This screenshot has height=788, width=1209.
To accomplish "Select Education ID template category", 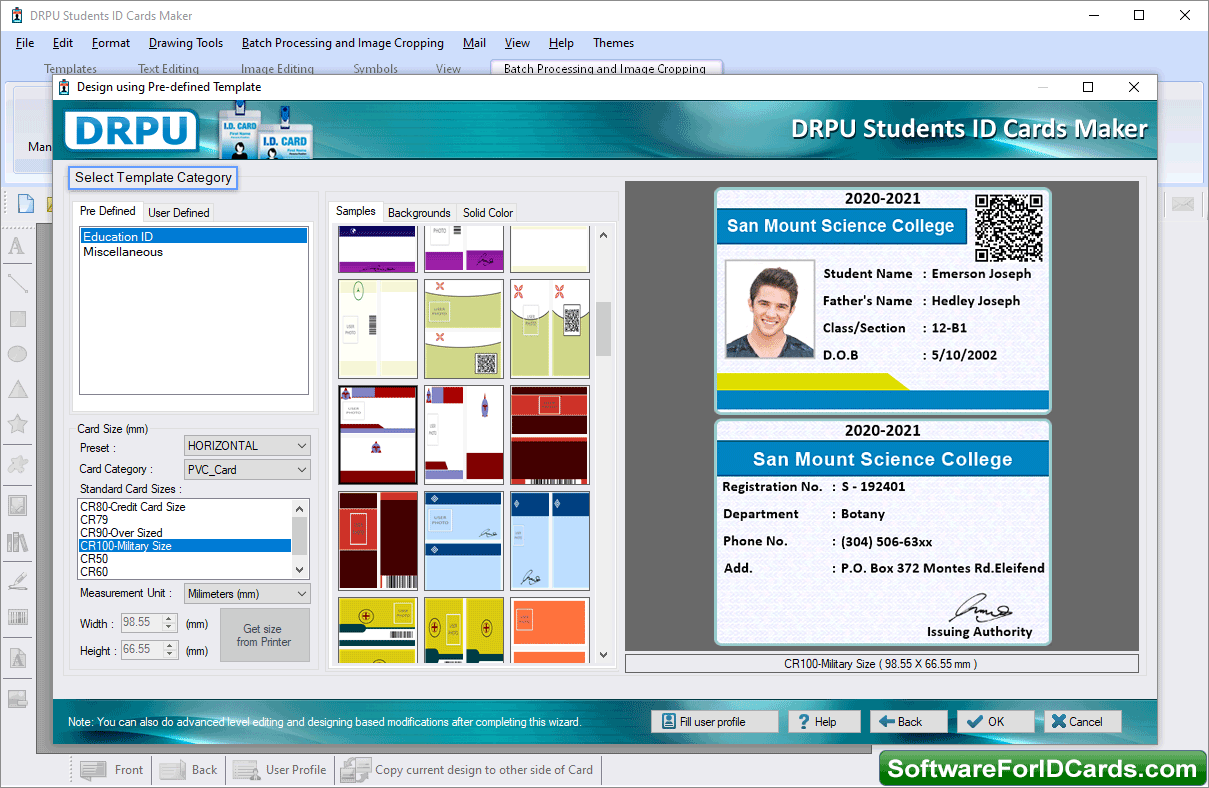I will click(194, 237).
